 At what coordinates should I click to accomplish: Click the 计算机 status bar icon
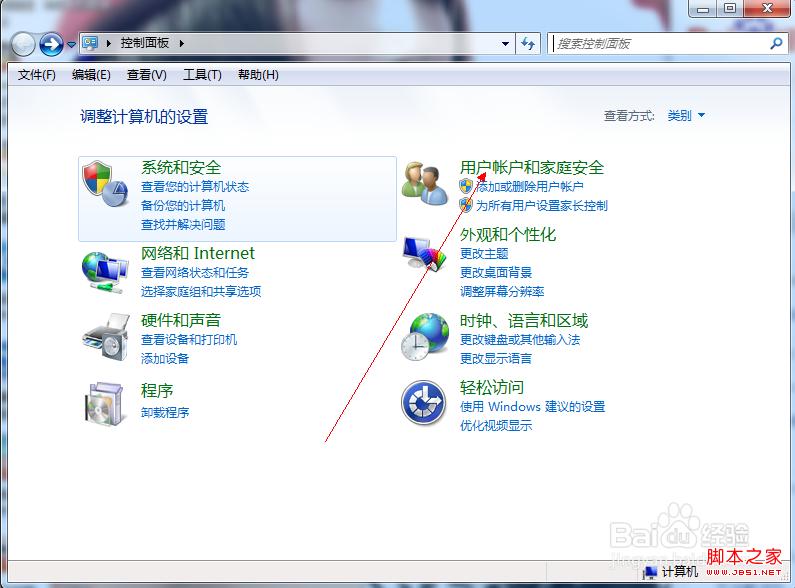tap(649, 572)
